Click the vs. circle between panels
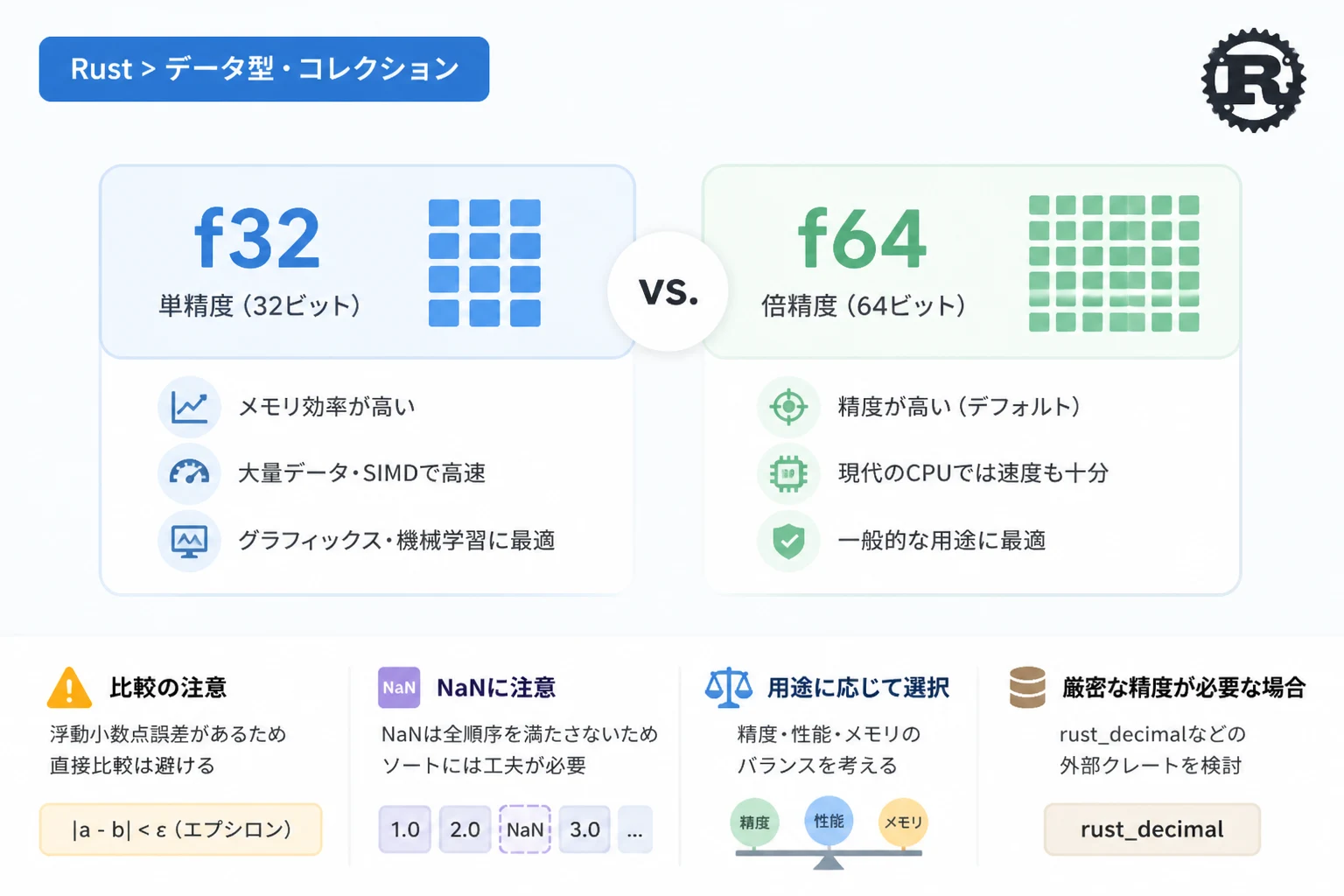 pyautogui.click(x=668, y=291)
